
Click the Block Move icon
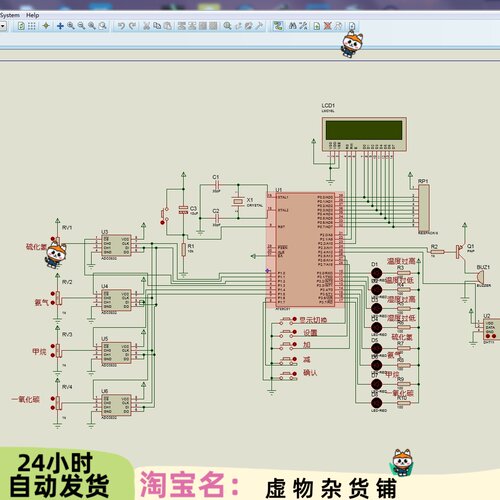click(192, 26)
